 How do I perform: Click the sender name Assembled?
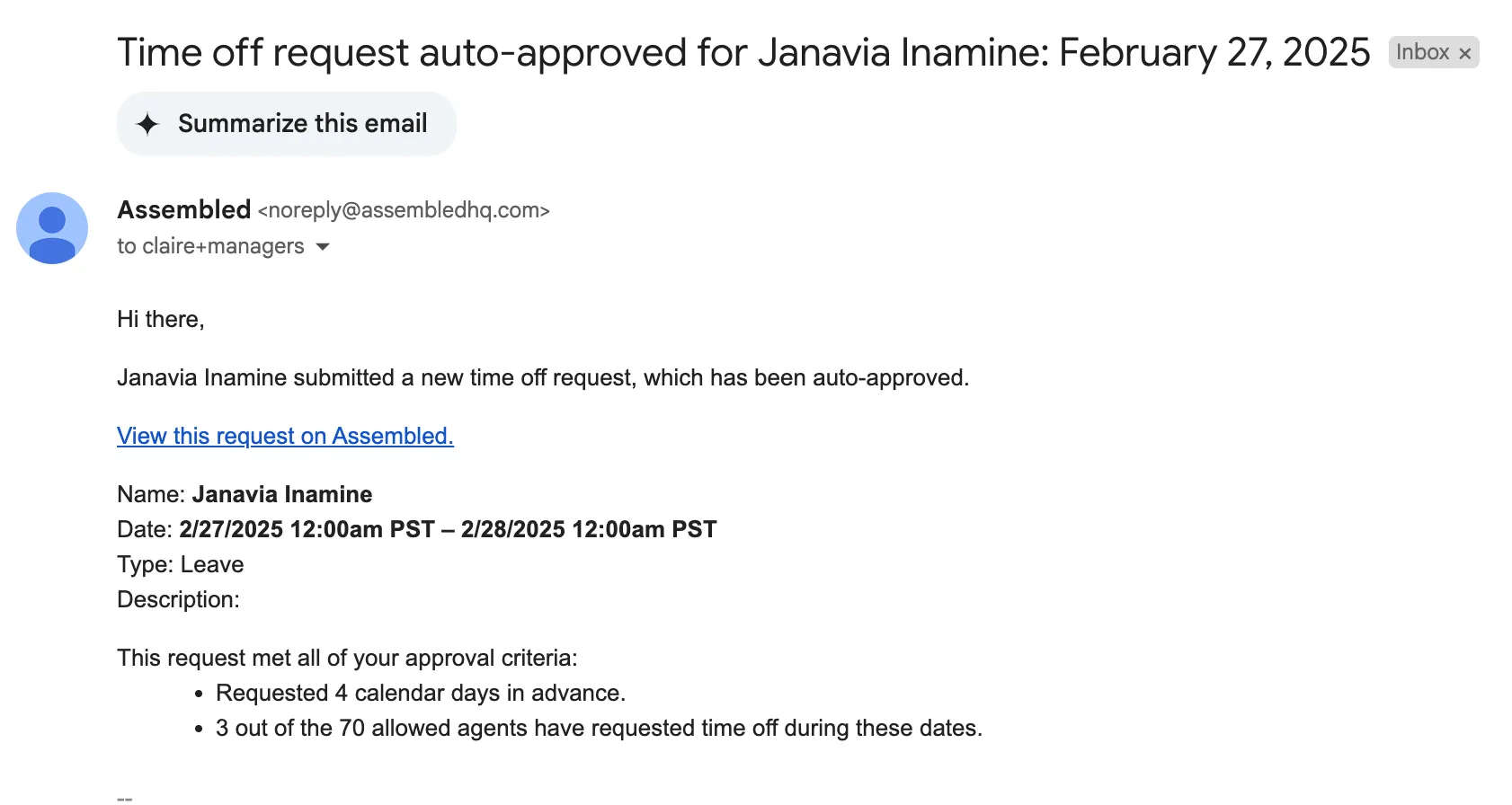coord(184,209)
